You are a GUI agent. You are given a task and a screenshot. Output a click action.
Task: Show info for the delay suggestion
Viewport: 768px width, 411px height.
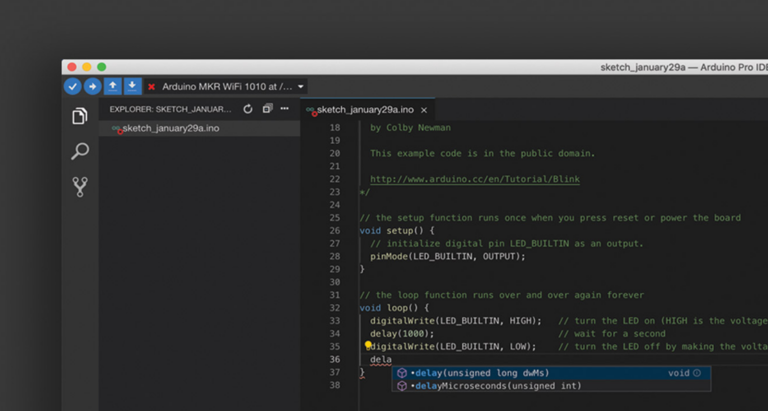tap(697, 373)
